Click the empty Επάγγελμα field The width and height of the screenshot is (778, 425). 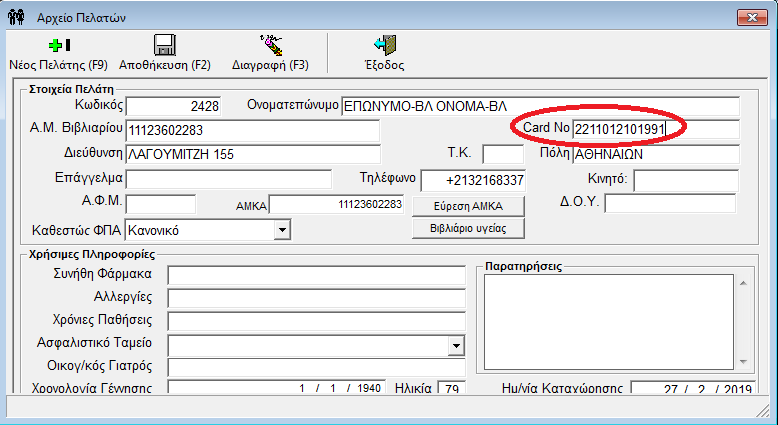[x=229, y=179]
